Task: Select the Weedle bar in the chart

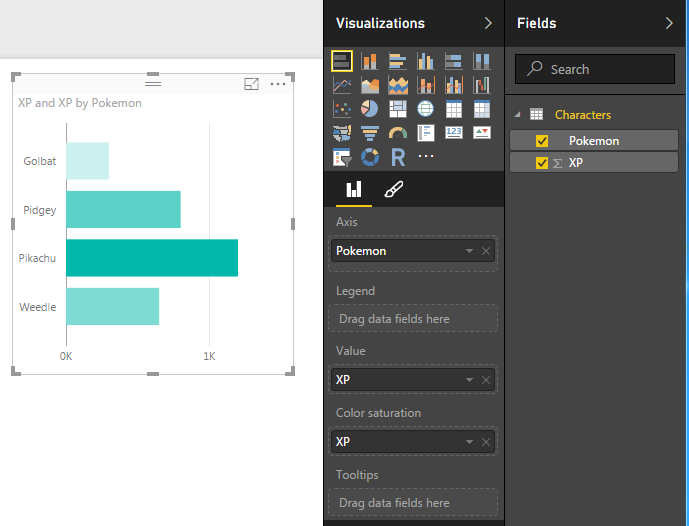Action: 112,307
